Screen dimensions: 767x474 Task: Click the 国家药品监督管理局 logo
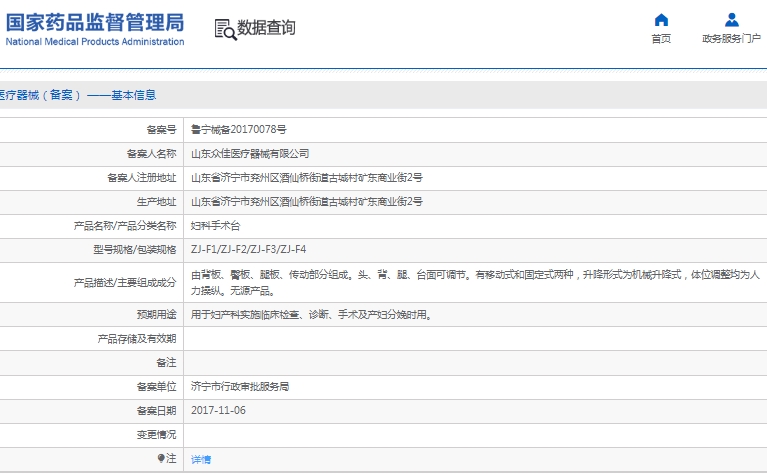coord(95,29)
